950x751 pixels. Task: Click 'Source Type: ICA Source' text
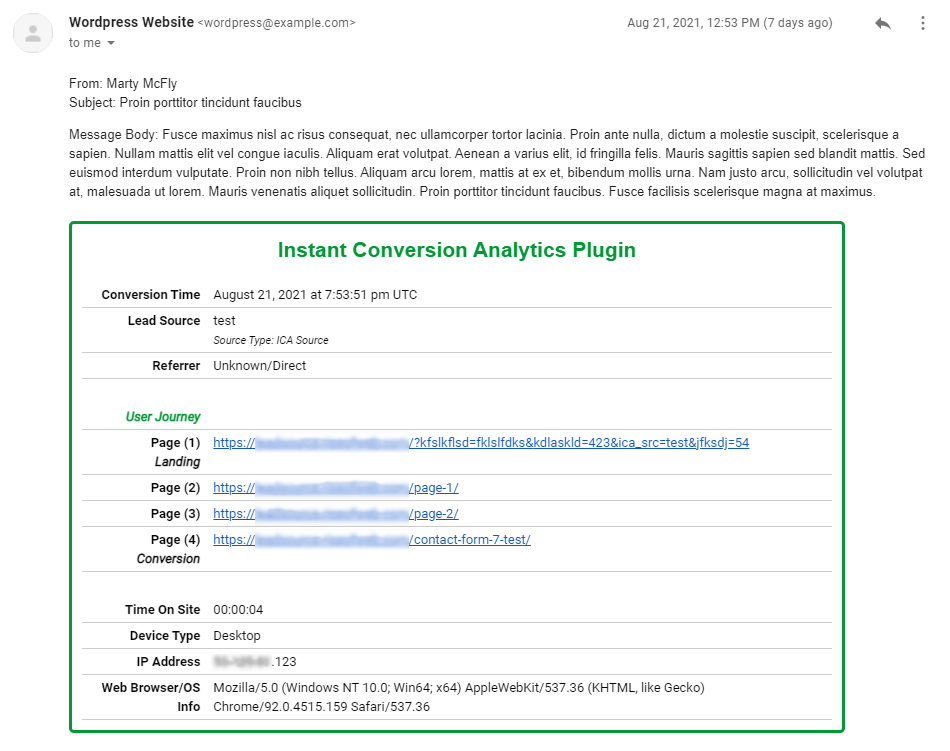271,340
